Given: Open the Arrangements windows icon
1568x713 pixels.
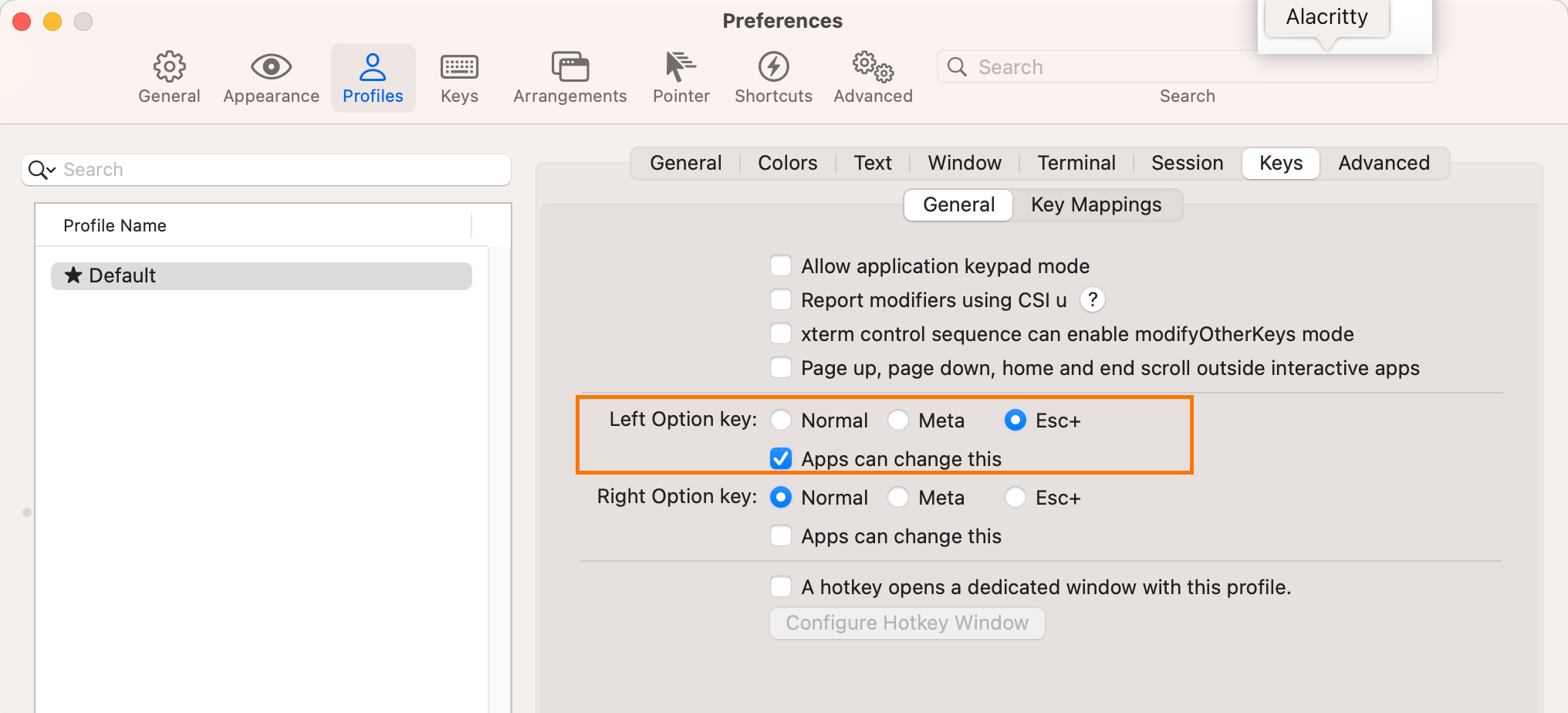Looking at the screenshot, I should [570, 68].
